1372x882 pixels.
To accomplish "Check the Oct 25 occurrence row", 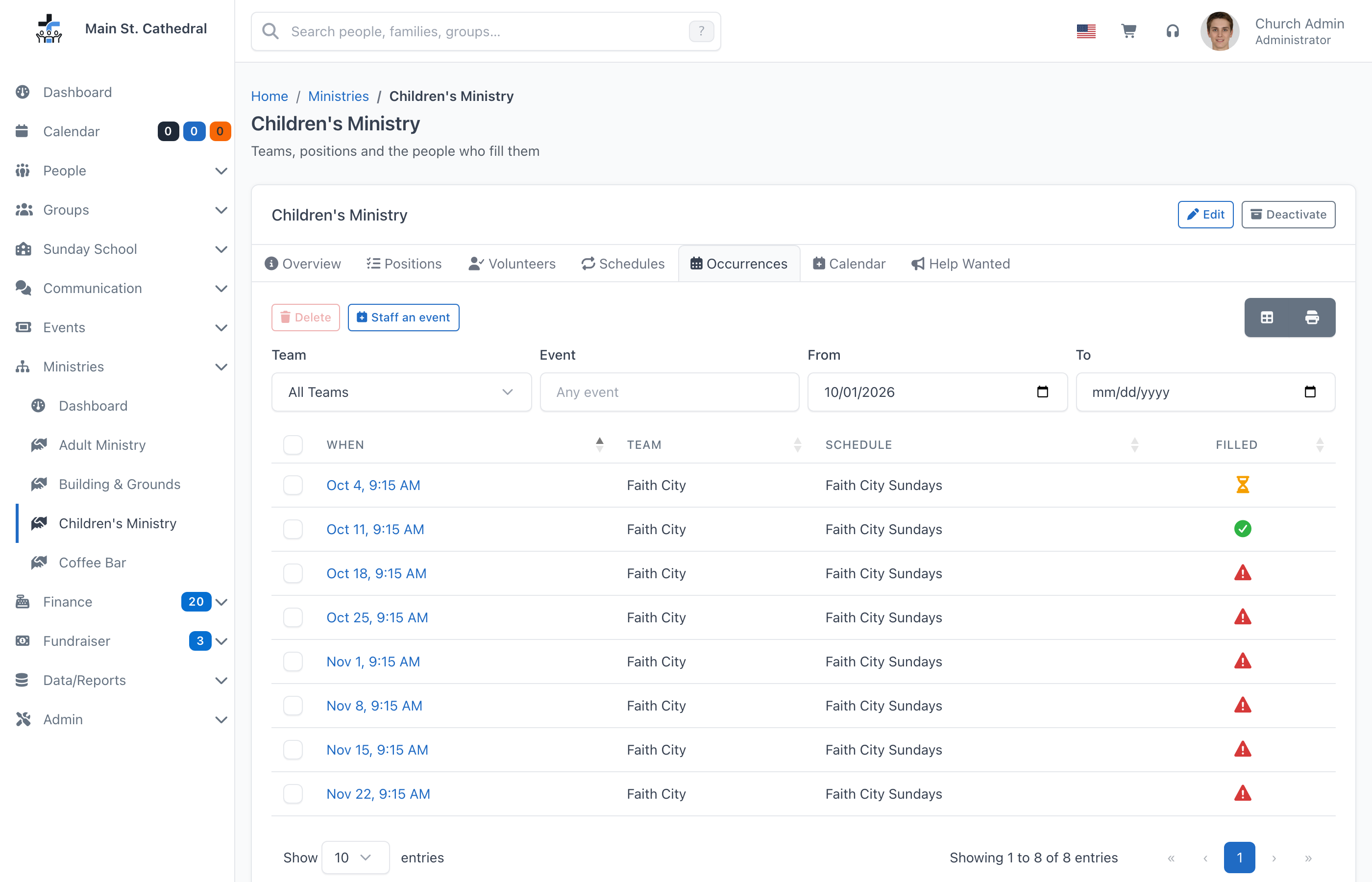I will pos(293,617).
